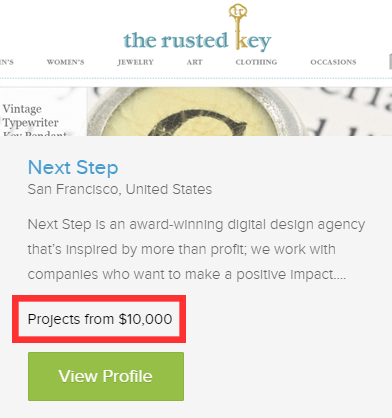Screen dimensions: 392x418
Task: Click the Vintage Typewriter Key Pendant caption
Action: [x=35, y=122]
